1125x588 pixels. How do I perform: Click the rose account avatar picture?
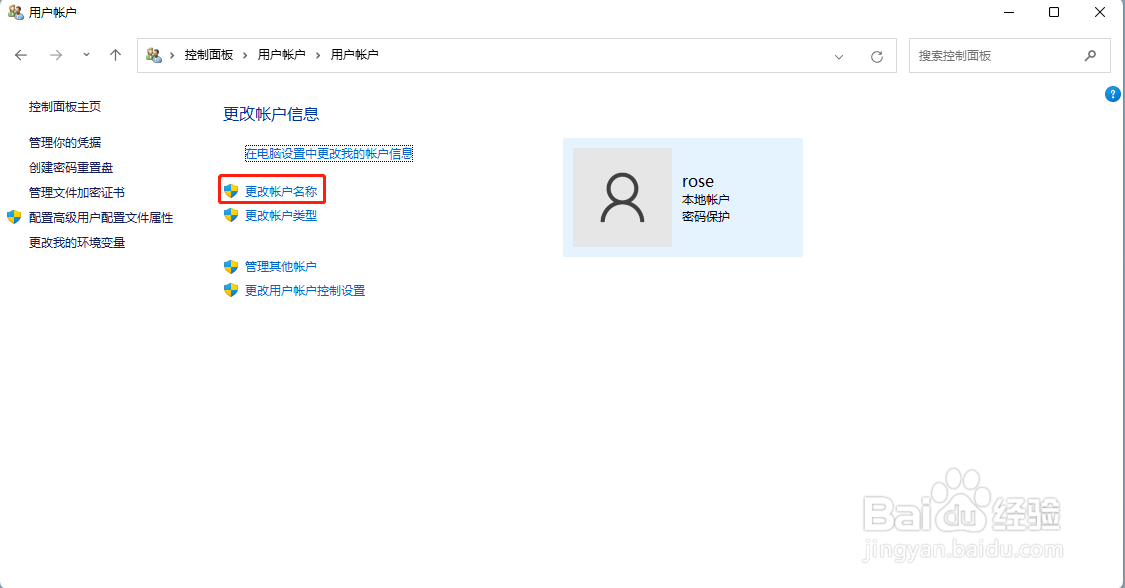(621, 197)
